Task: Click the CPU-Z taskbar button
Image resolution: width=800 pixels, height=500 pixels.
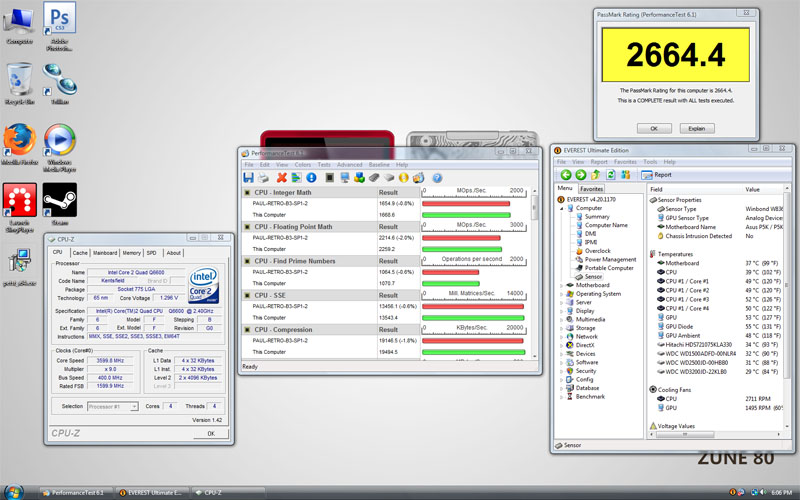Action: (228, 493)
